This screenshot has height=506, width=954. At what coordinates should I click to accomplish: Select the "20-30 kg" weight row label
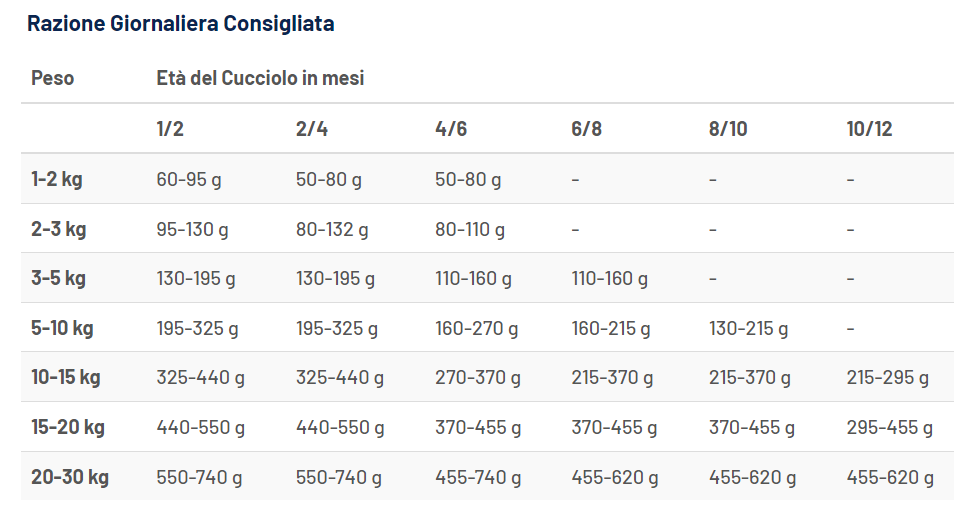pyautogui.click(x=69, y=477)
